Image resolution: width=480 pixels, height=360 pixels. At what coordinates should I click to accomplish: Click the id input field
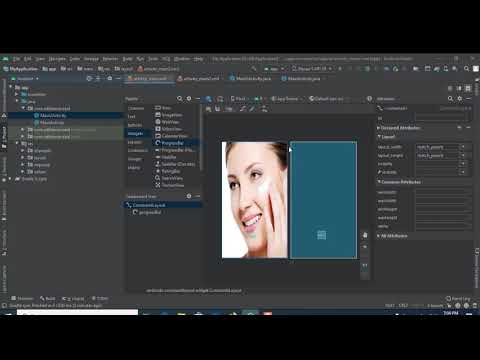442,117
